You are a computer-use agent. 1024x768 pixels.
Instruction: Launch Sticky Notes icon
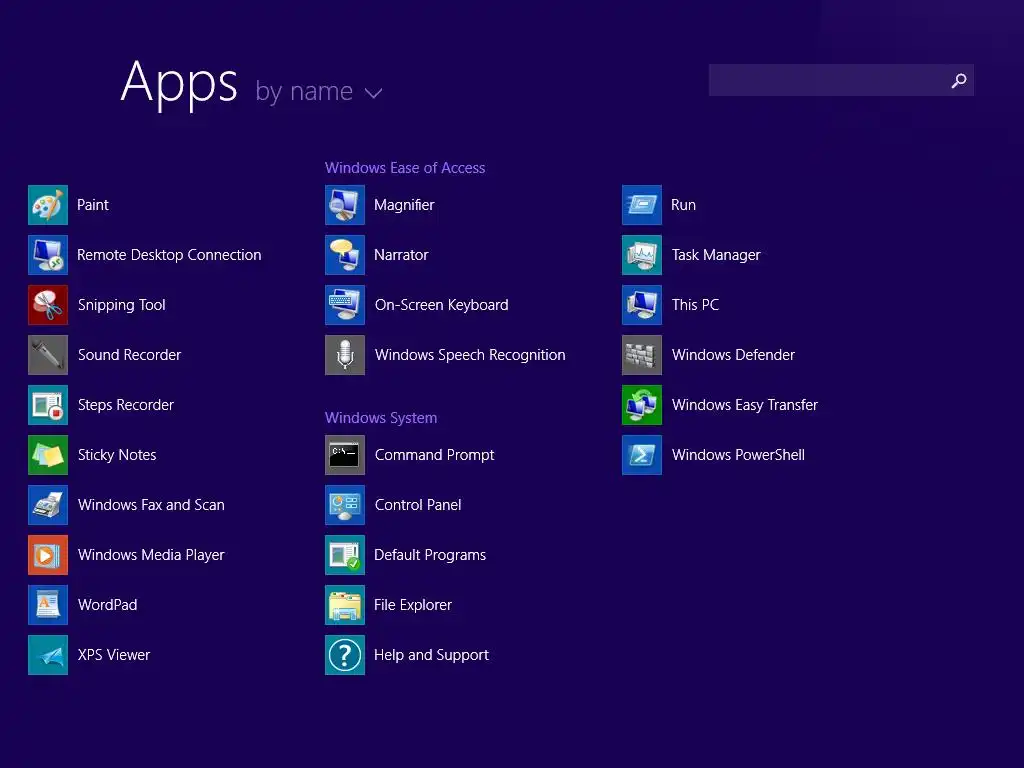click(x=48, y=455)
